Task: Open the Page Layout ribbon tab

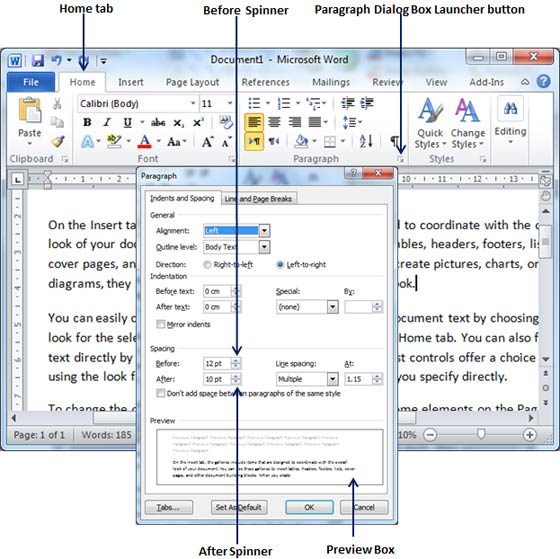Action: click(192, 82)
